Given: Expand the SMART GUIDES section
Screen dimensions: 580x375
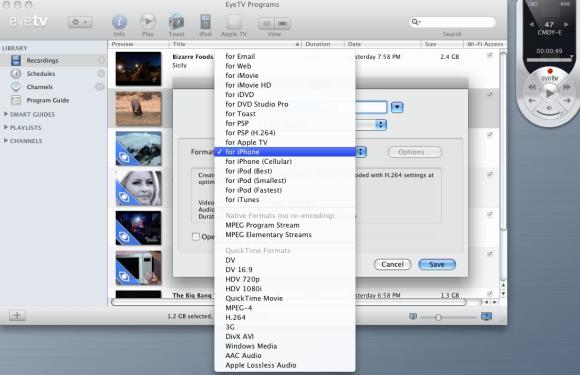Looking at the screenshot, I should click(x=6, y=114).
